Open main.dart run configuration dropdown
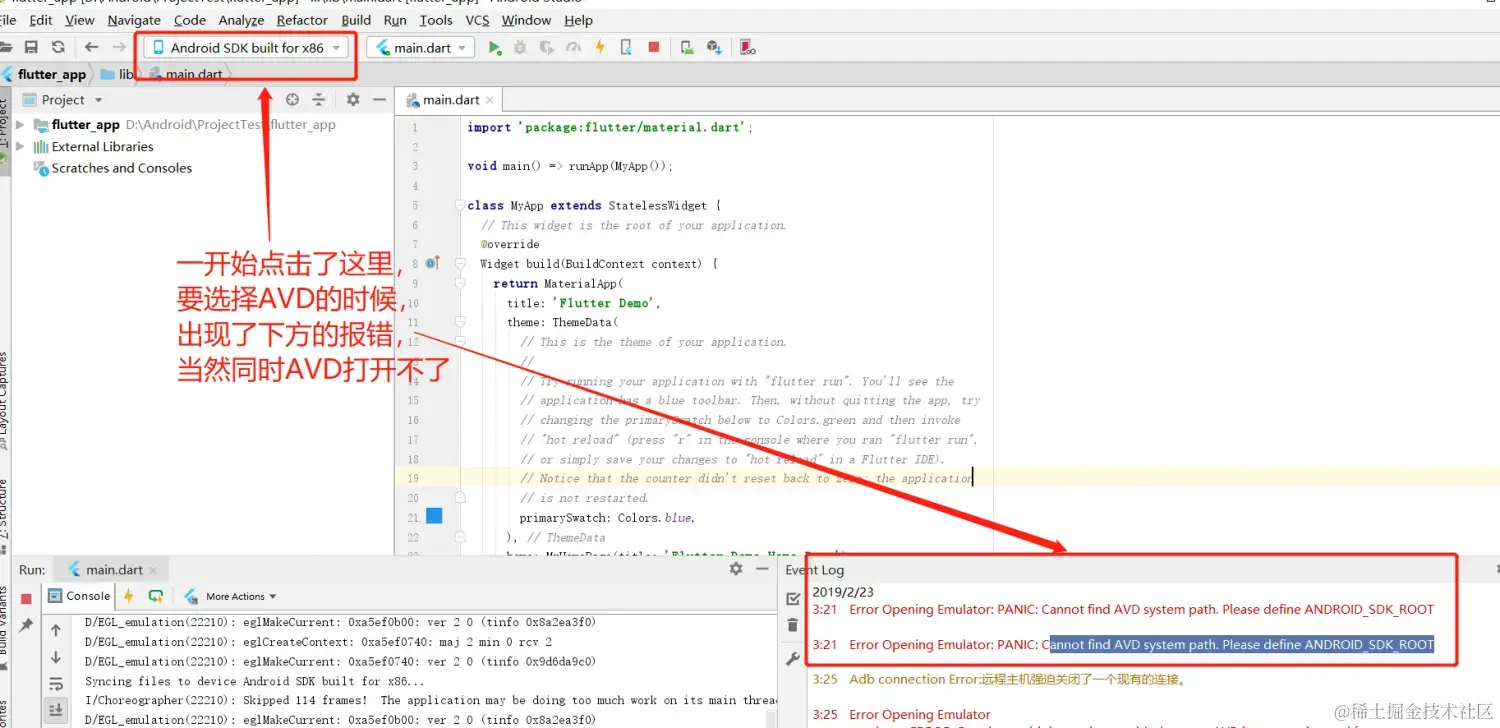The height and width of the screenshot is (728, 1500). point(421,47)
